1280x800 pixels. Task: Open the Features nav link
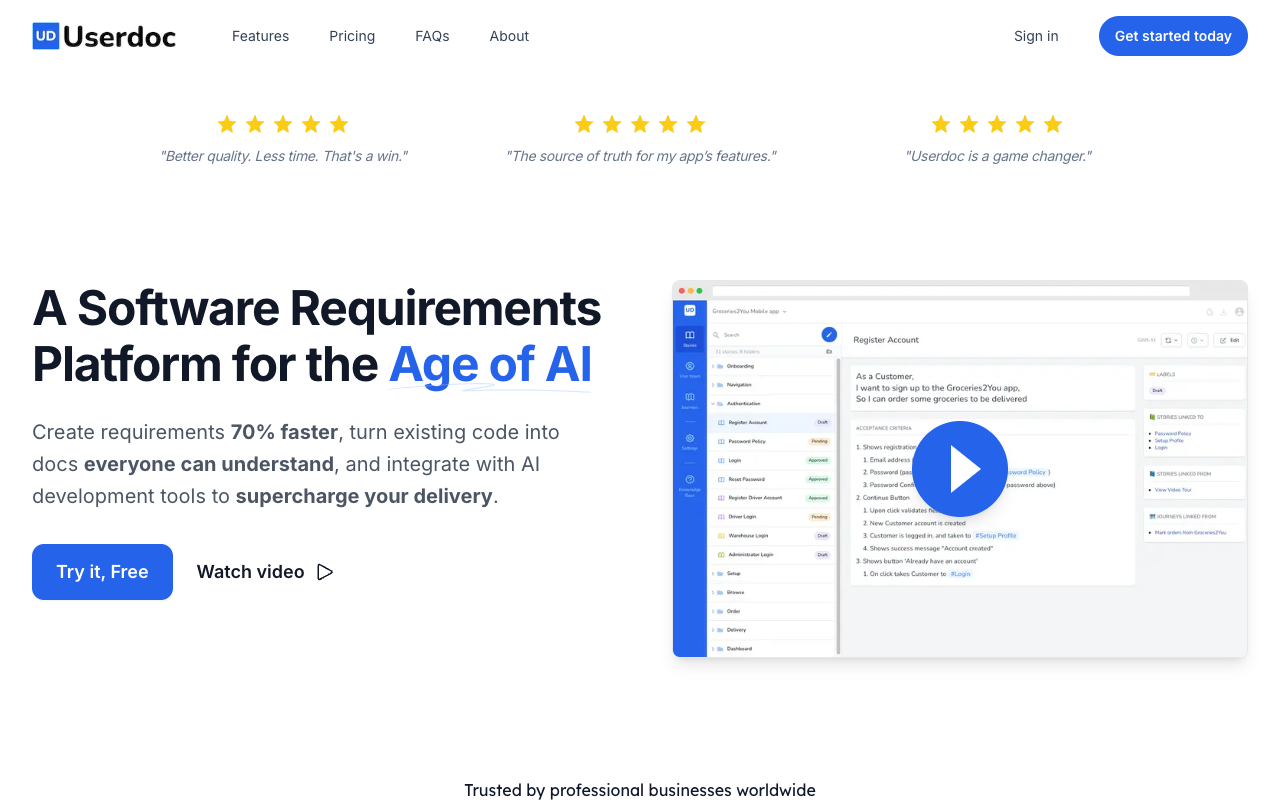260,36
